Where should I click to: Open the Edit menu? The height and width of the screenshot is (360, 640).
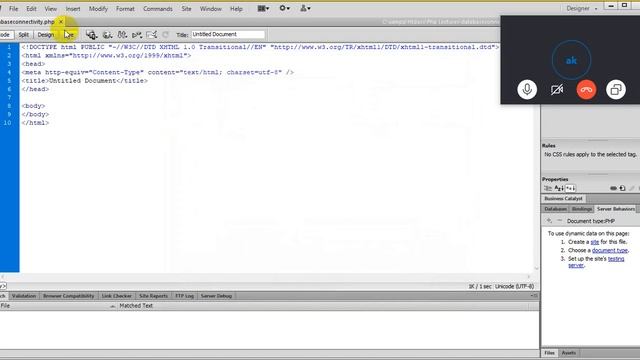pos(31,9)
